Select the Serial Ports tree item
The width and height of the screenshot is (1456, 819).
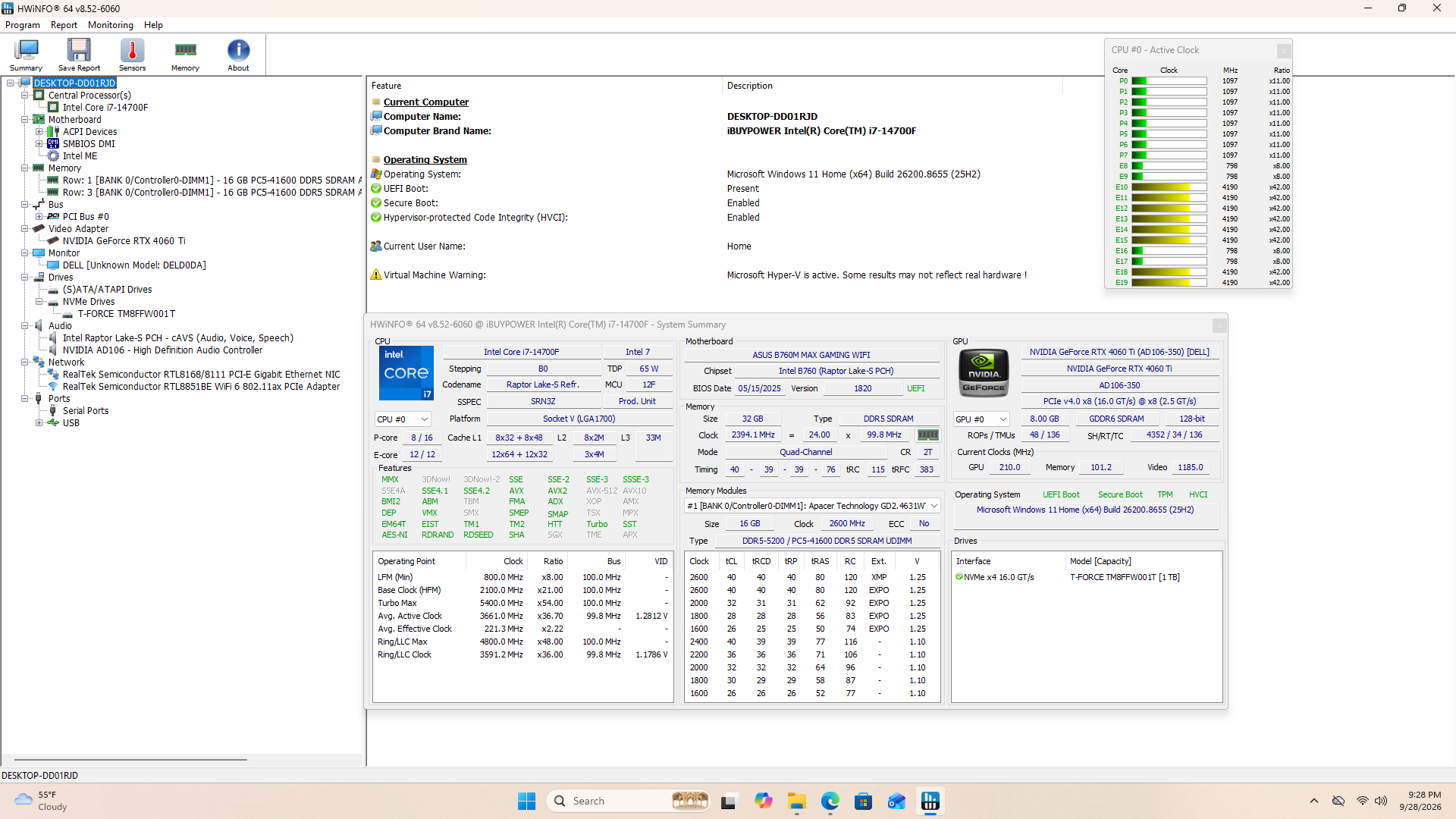pos(86,410)
